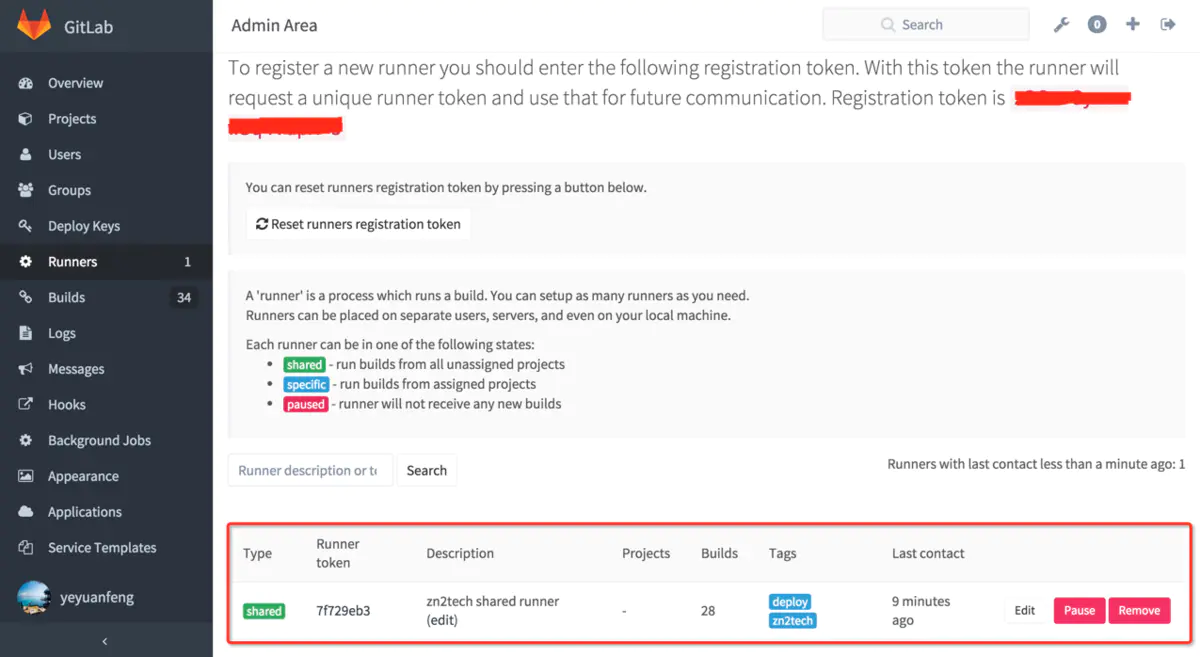
Task: Click the plus icon to create new project
Action: 1132,25
